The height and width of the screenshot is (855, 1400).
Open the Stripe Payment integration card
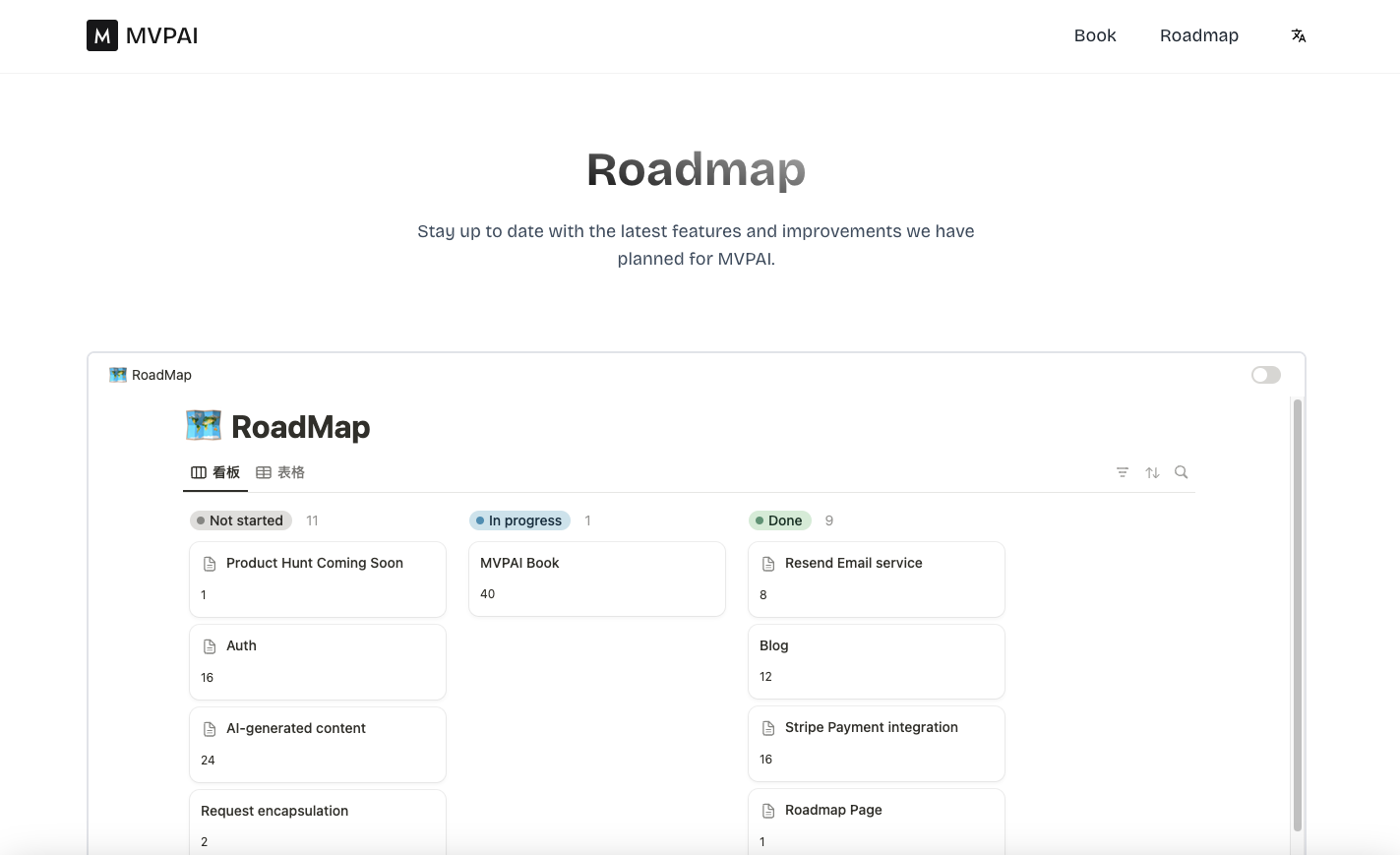(877, 744)
